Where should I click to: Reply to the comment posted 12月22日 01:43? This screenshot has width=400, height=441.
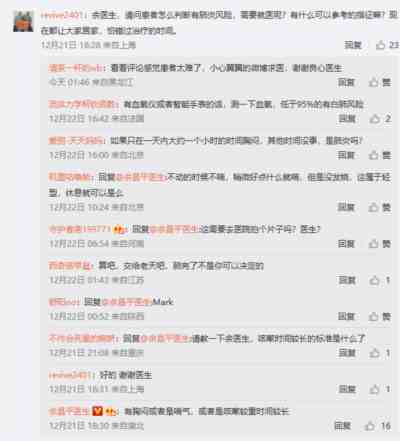(347, 280)
